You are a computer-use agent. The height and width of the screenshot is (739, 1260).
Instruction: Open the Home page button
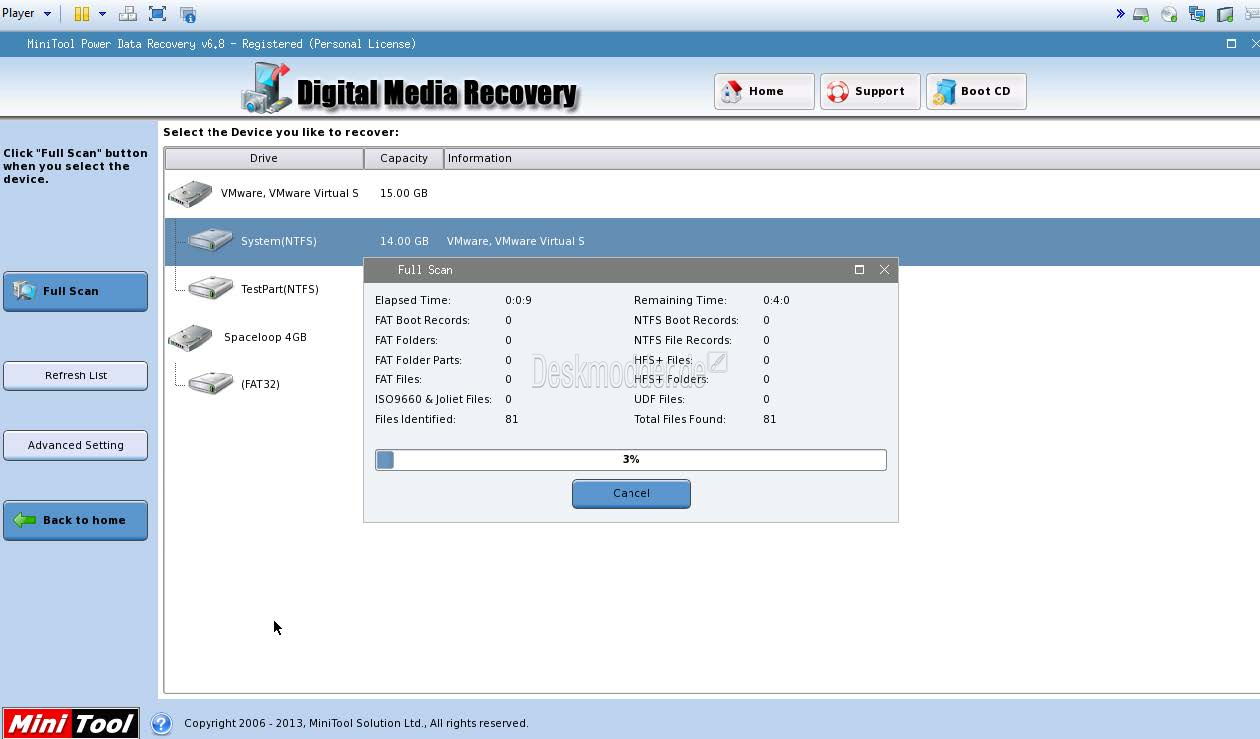pyautogui.click(x=764, y=91)
